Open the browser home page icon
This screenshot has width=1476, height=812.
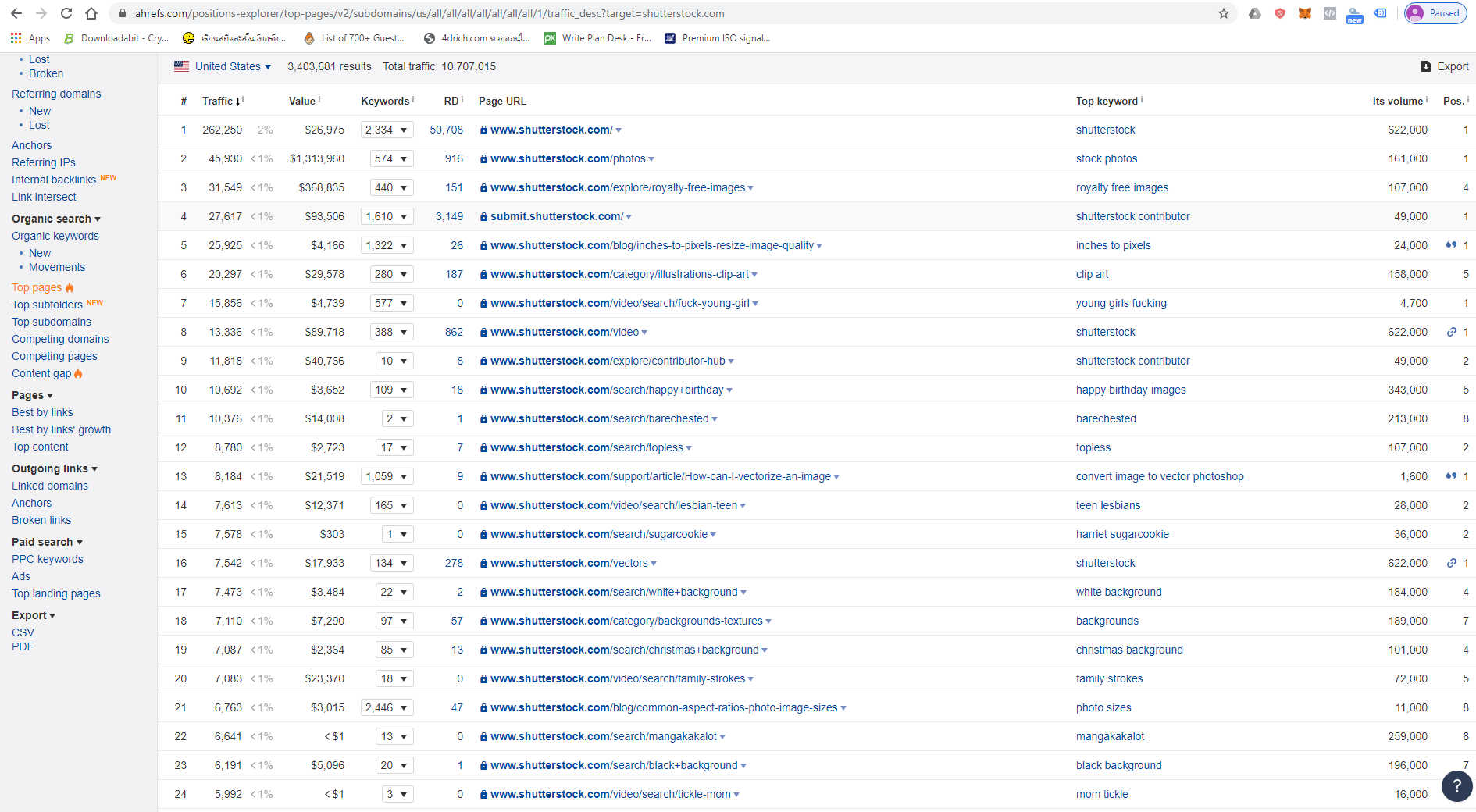tap(91, 13)
